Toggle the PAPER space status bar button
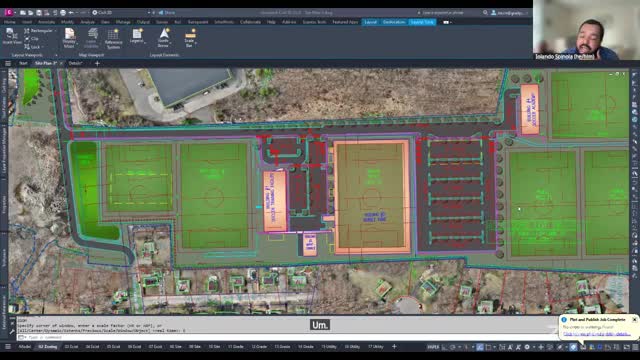 point(433,347)
